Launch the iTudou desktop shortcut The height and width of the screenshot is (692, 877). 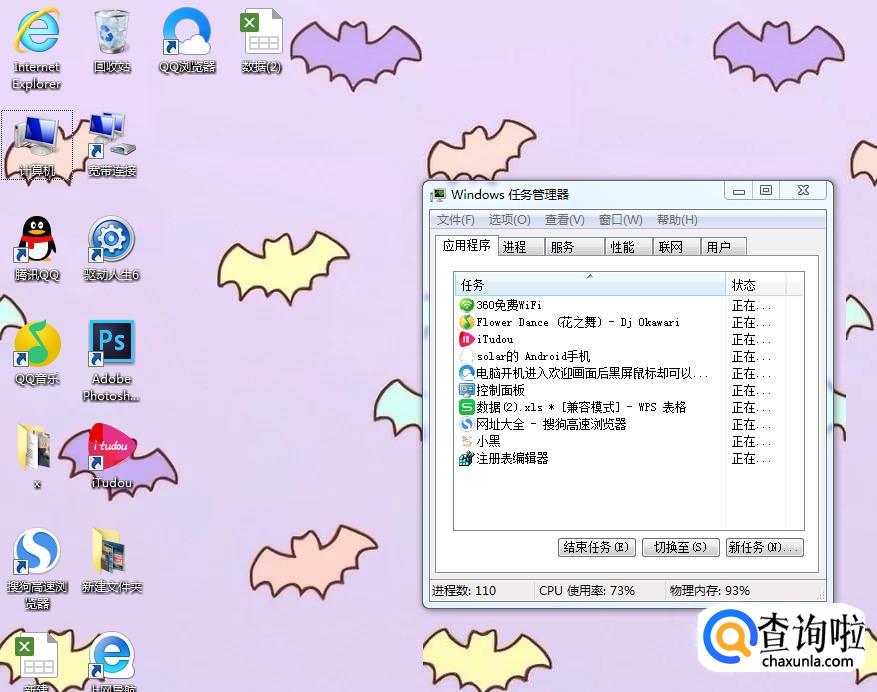112,448
